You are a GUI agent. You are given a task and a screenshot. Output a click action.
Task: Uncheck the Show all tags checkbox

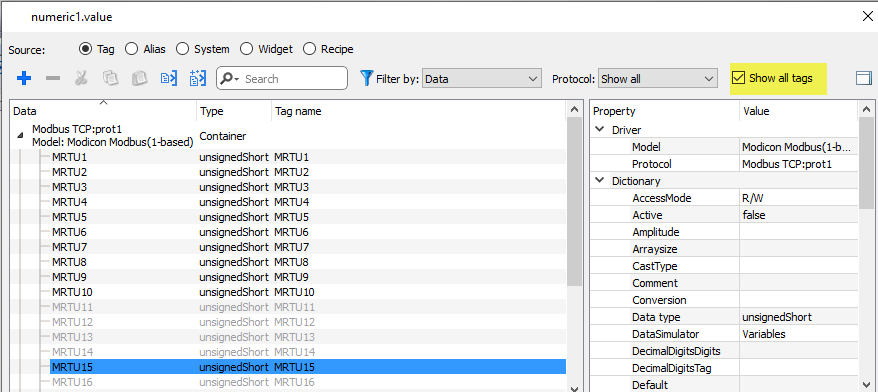739,78
